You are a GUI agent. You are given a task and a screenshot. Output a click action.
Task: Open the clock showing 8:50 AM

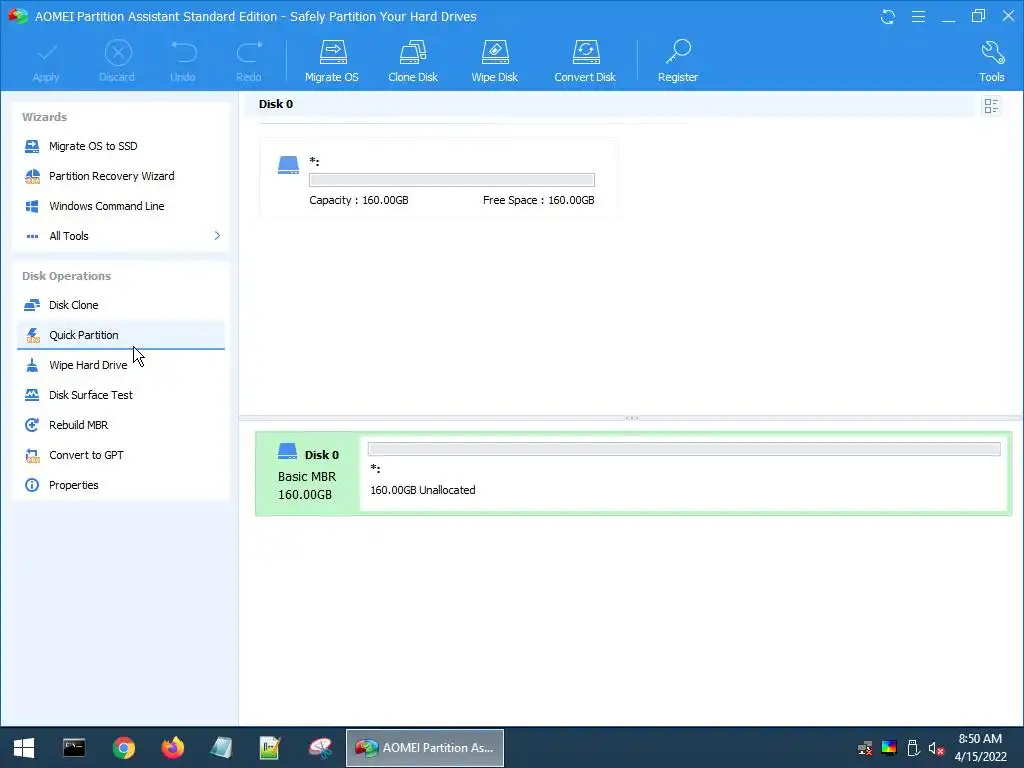980,748
